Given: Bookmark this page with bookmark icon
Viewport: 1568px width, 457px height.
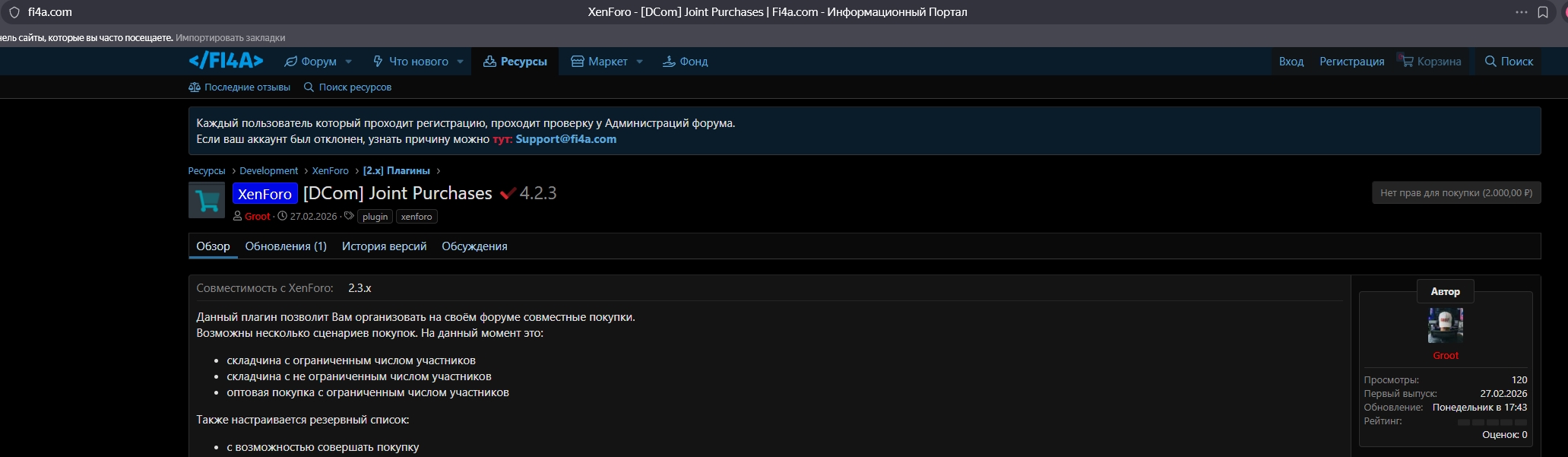Looking at the screenshot, I should click(1543, 12).
